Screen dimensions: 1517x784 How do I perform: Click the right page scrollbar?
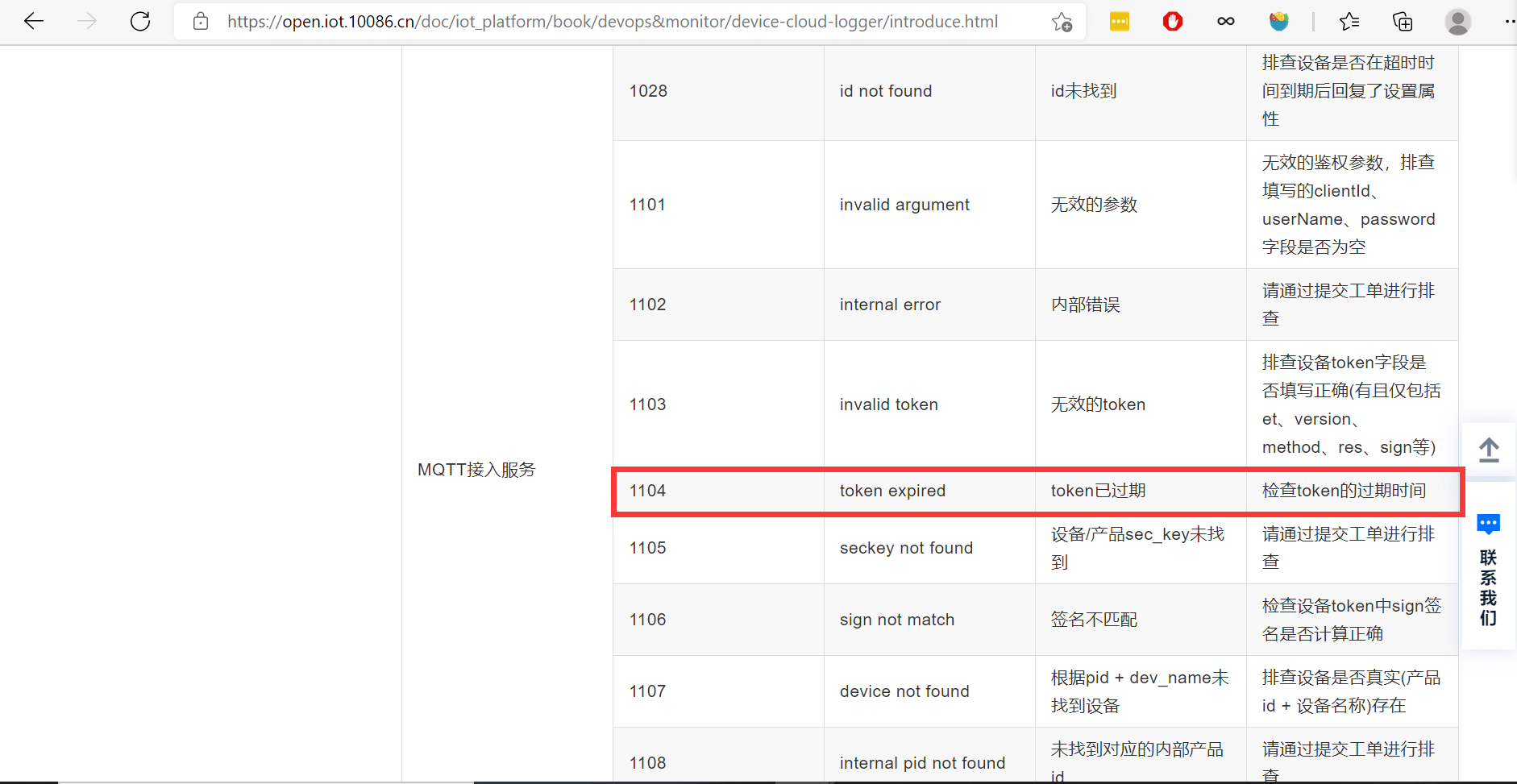tap(1512, 161)
